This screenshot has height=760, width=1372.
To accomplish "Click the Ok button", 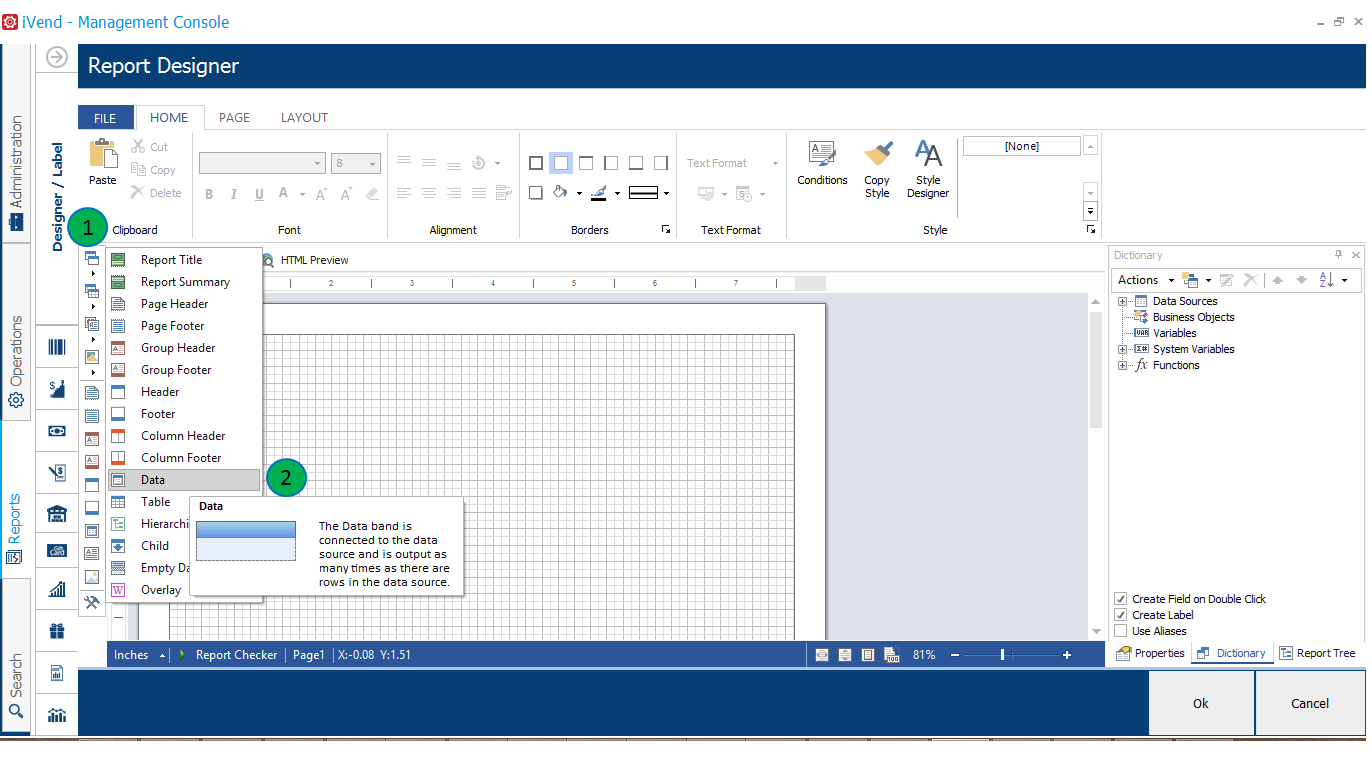I will (x=1201, y=703).
